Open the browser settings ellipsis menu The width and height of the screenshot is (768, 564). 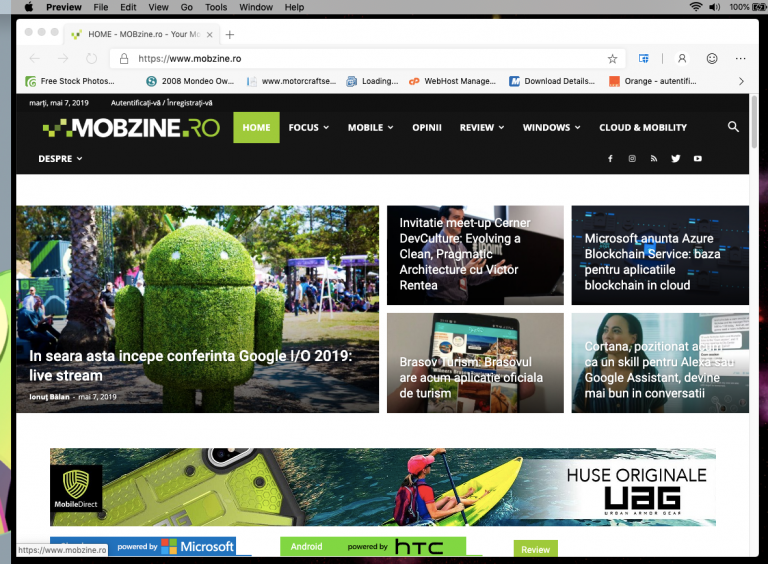click(x=740, y=59)
